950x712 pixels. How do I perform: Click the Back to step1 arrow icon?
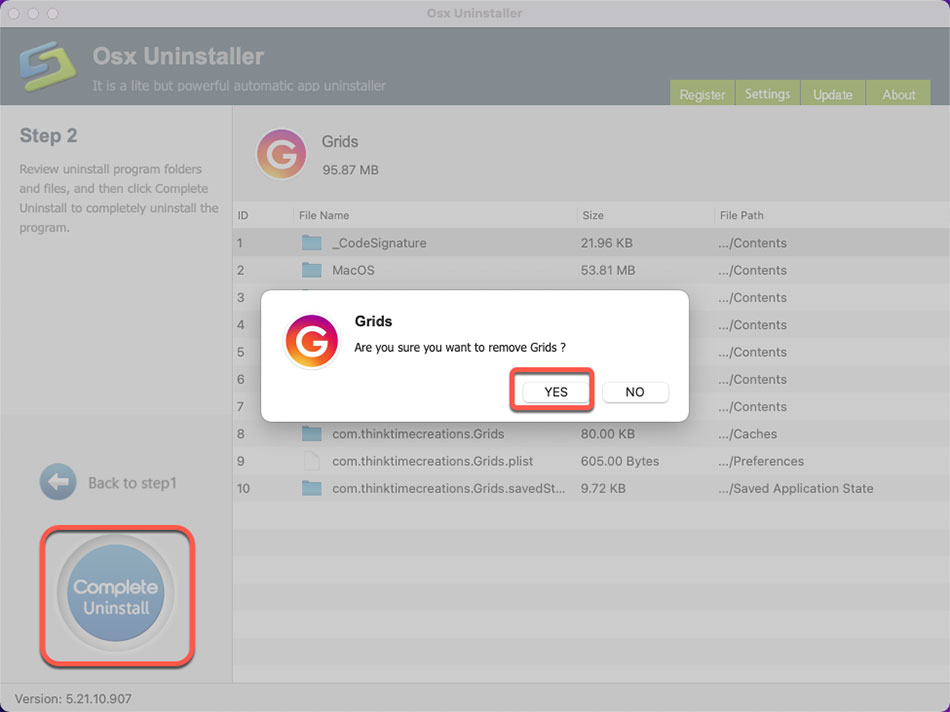58,483
